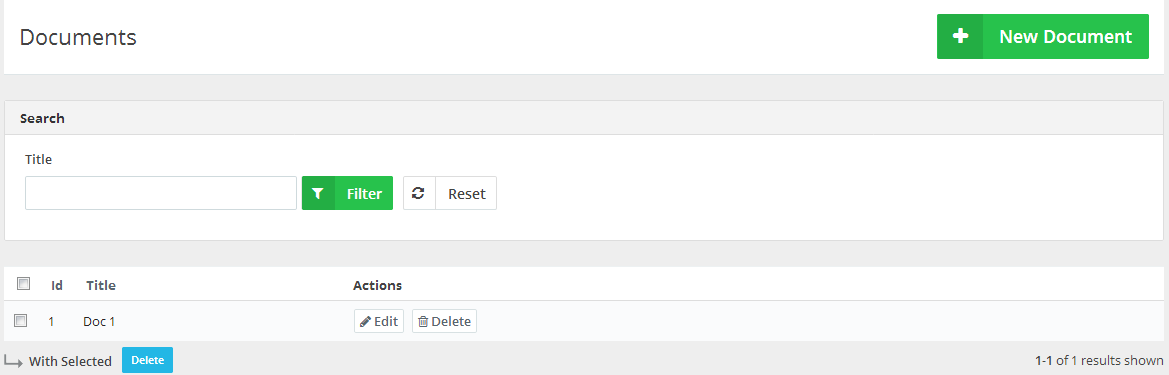Focus the Title search input field
The width and height of the screenshot is (1169, 375).
(161, 193)
